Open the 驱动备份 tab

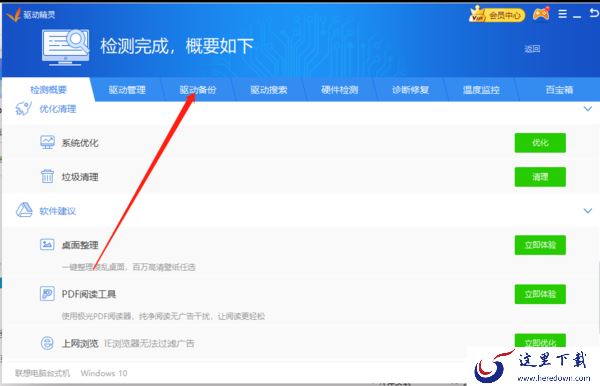pyautogui.click(x=198, y=90)
